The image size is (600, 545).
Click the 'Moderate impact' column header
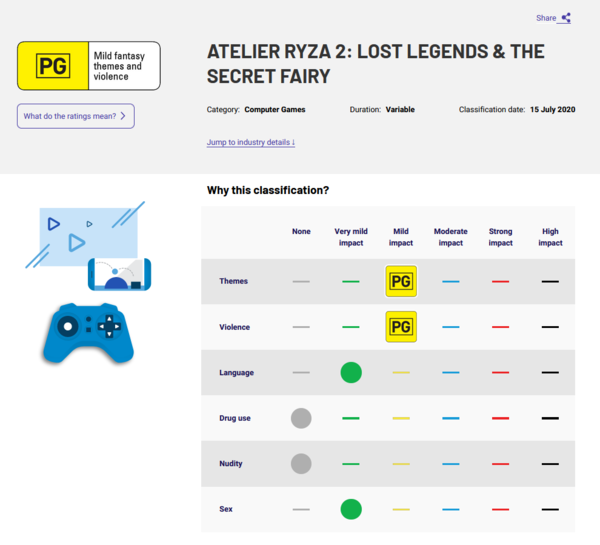pyautogui.click(x=451, y=237)
